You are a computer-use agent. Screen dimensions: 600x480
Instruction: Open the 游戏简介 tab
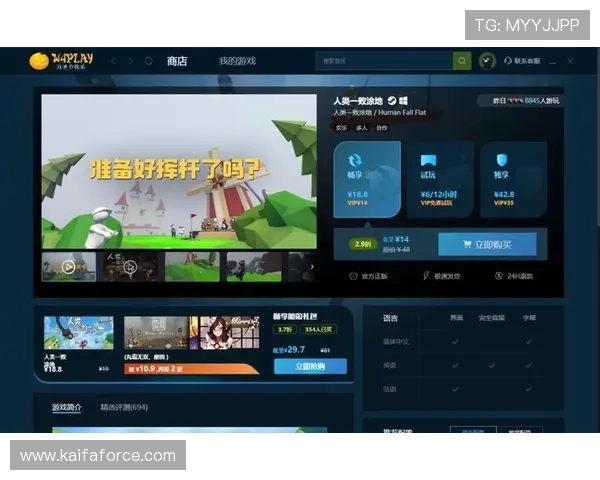[67, 407]
